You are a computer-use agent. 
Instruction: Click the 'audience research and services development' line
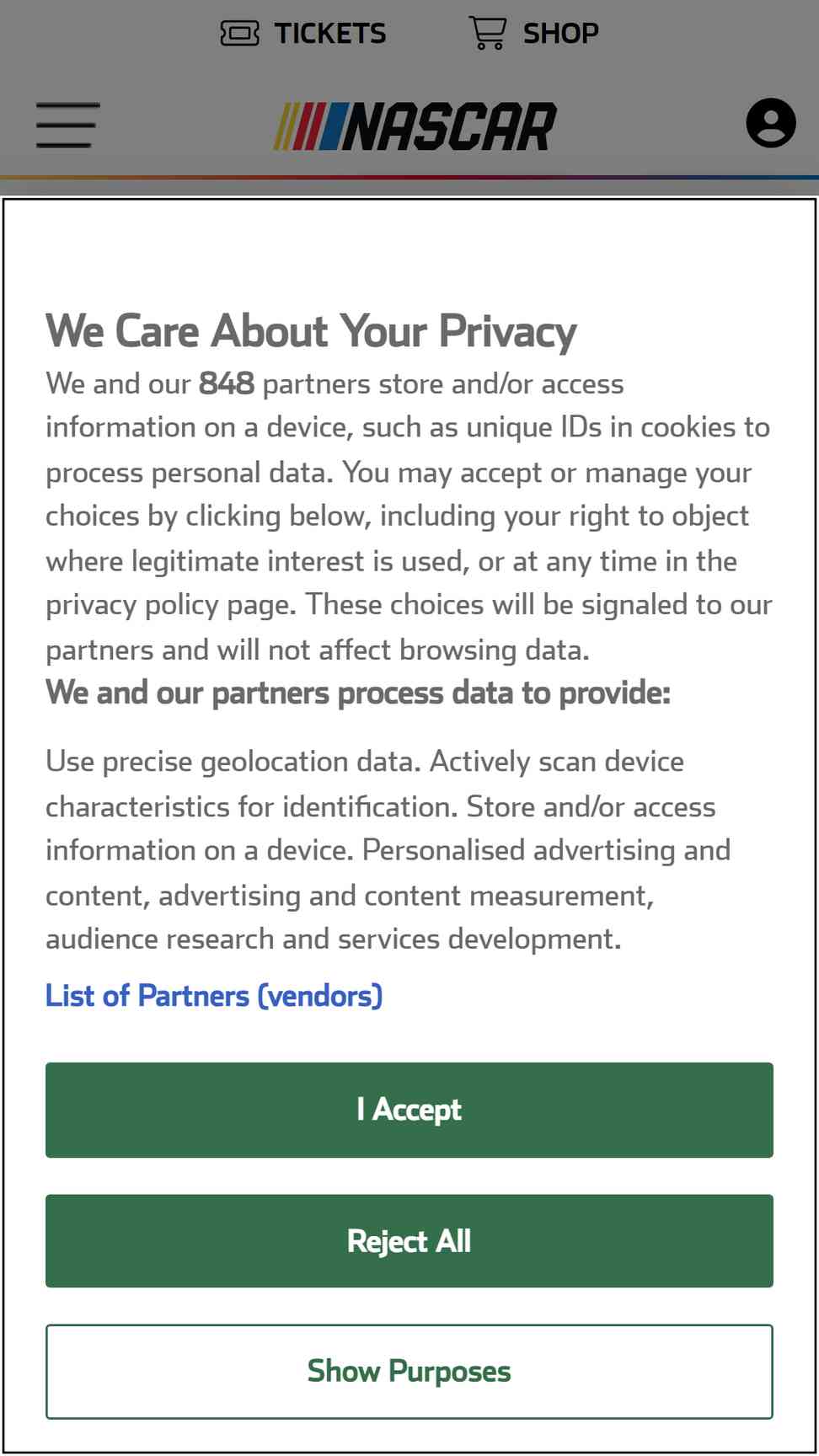click(x=334, y=939)
